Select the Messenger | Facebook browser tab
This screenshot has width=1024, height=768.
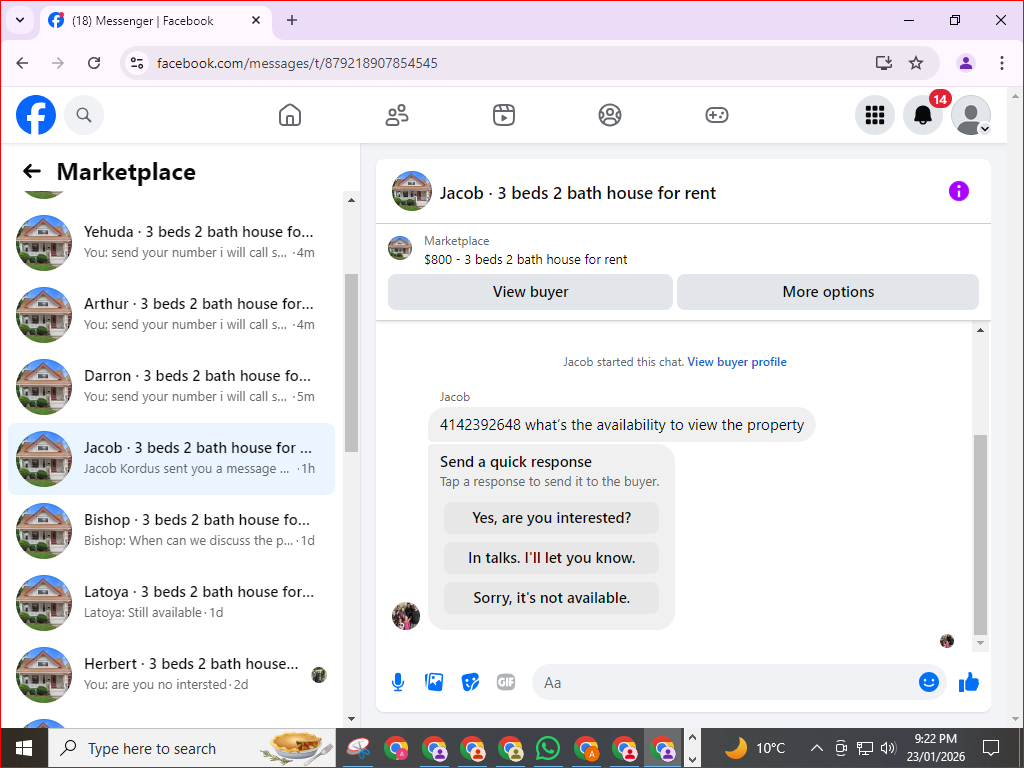click(156, 21)
